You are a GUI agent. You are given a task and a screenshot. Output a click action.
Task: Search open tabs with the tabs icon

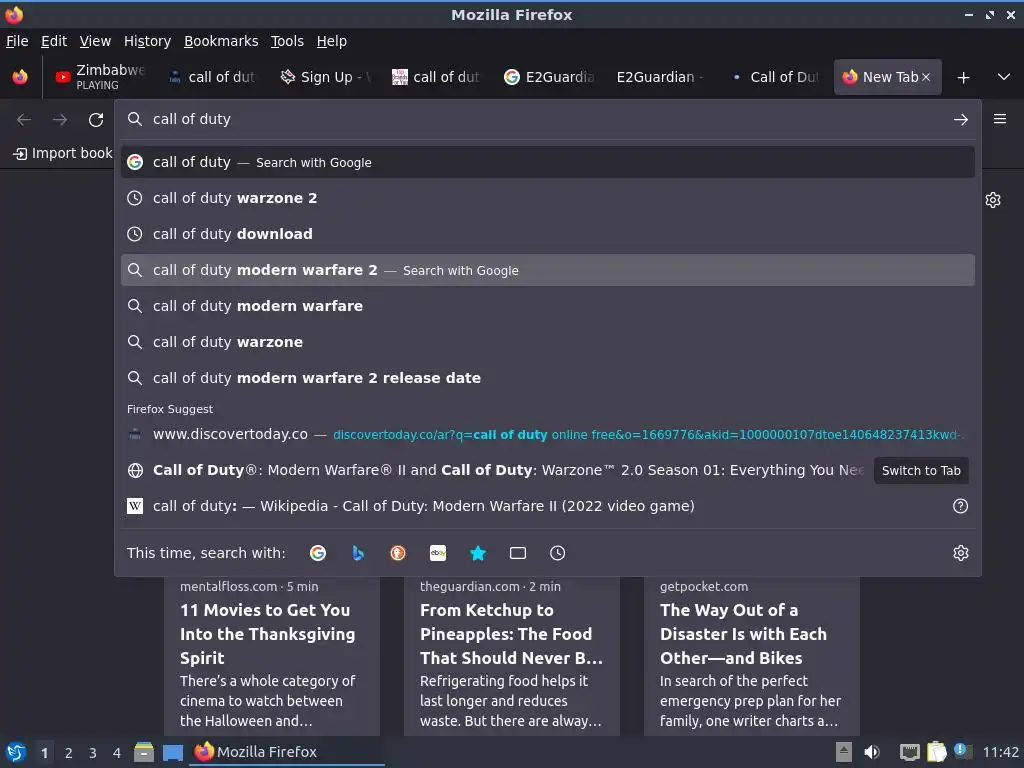click(518, 553)
